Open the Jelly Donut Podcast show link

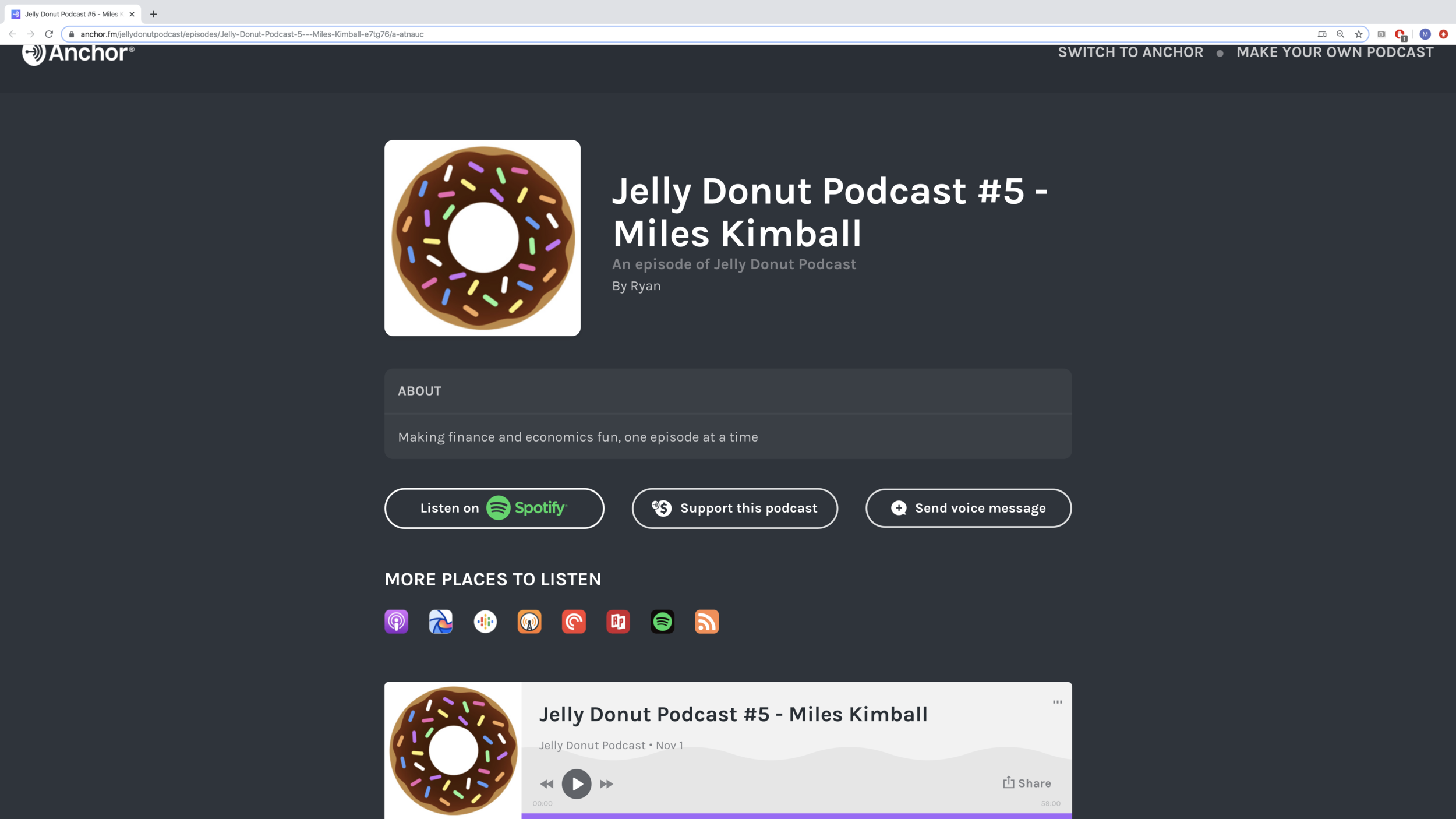pyautogui.click(x=784, y=264)
